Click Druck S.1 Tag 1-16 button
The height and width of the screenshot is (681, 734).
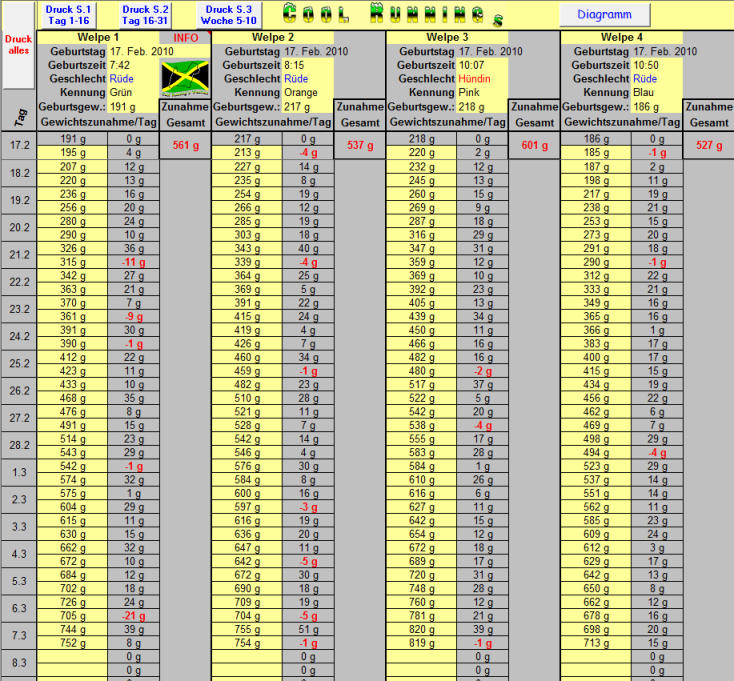(x=67, y=14)
